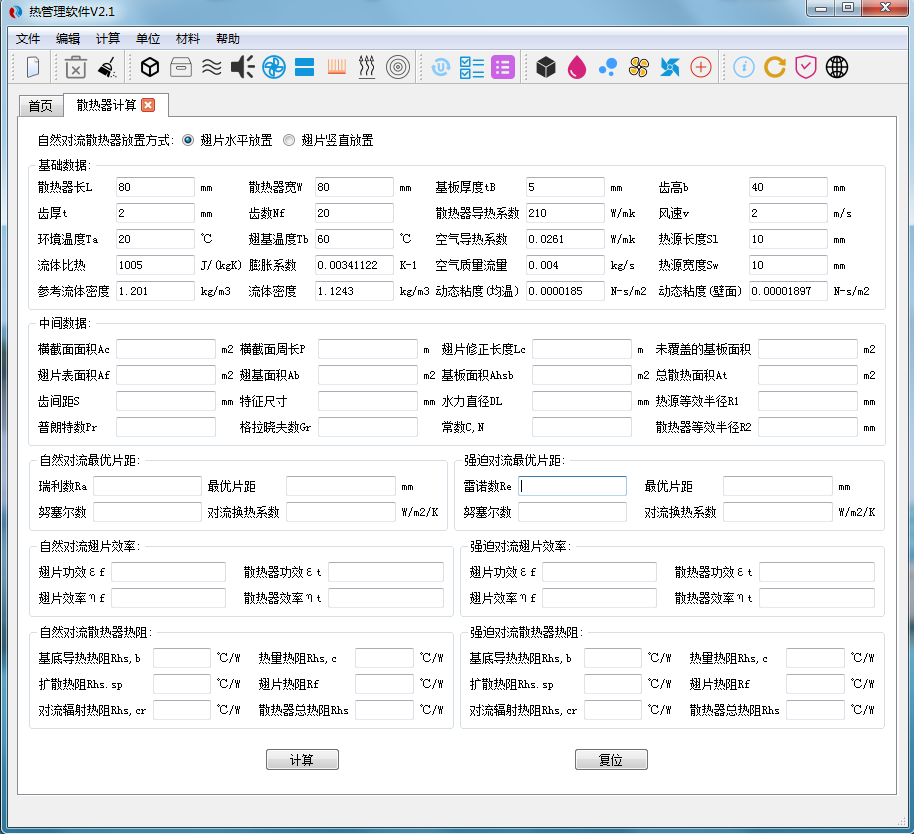Open the orange heatsink fins icon
This screenshot has width=914, height=834.
coord(336,67)
